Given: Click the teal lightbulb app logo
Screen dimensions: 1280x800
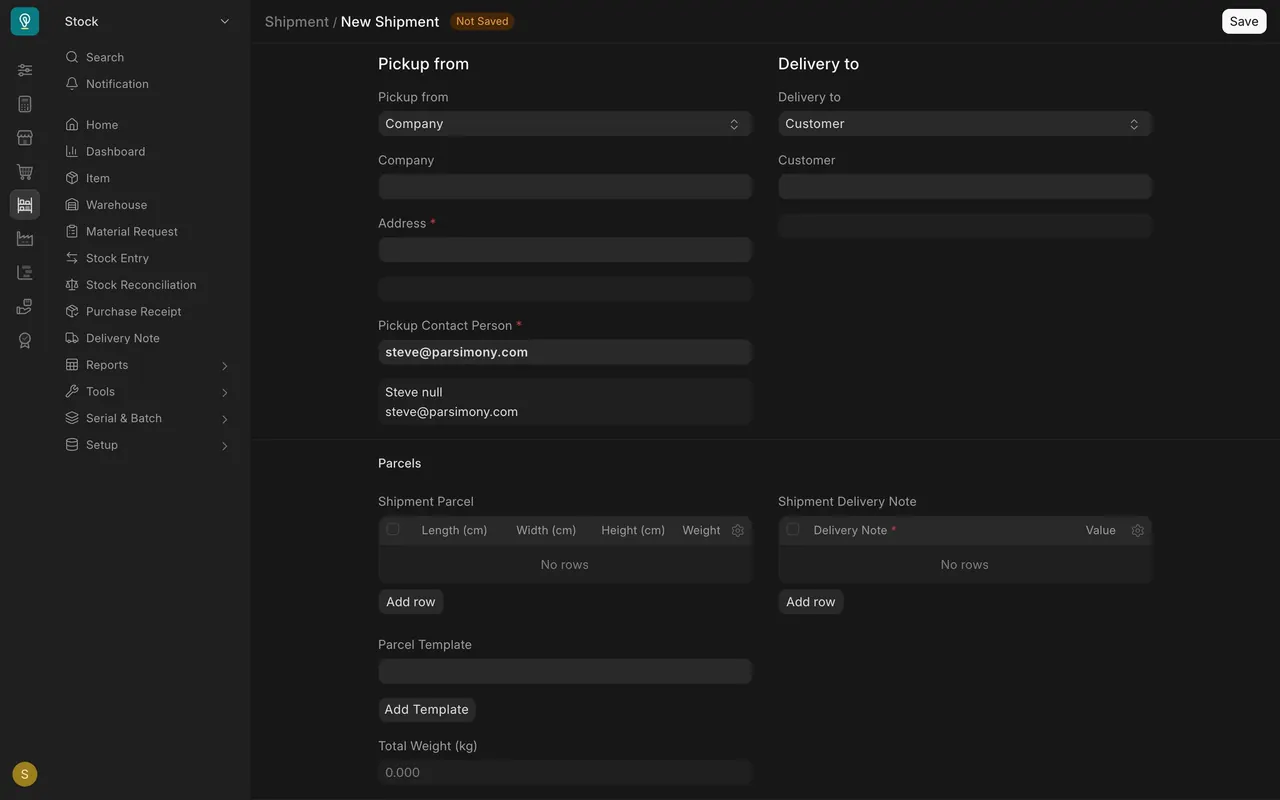Looking at the screenshot, I should [x=25, y=21].
